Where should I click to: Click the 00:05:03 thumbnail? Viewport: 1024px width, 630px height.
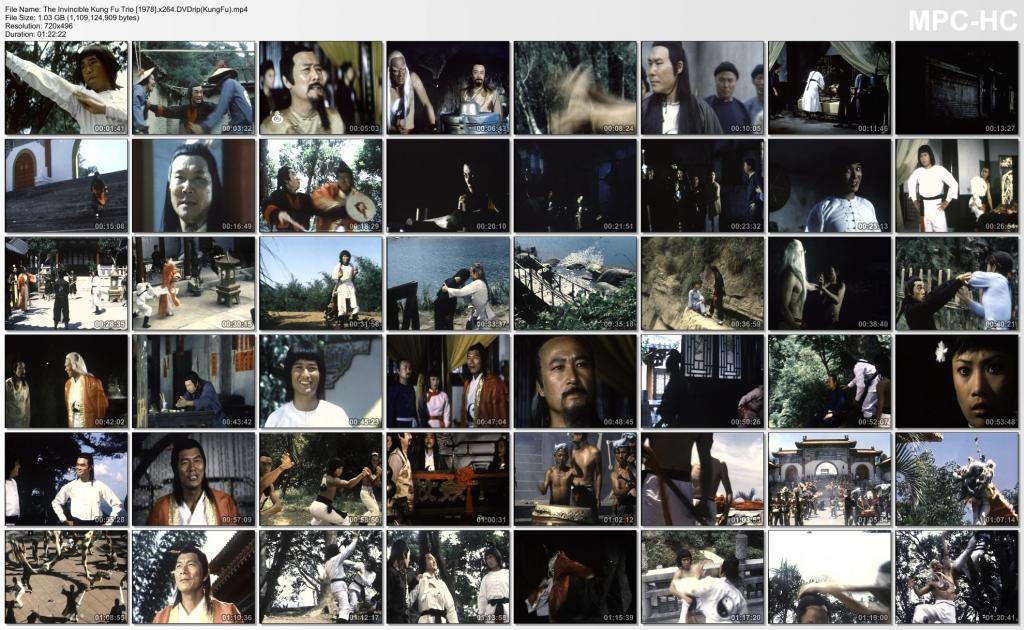[321, 88]
